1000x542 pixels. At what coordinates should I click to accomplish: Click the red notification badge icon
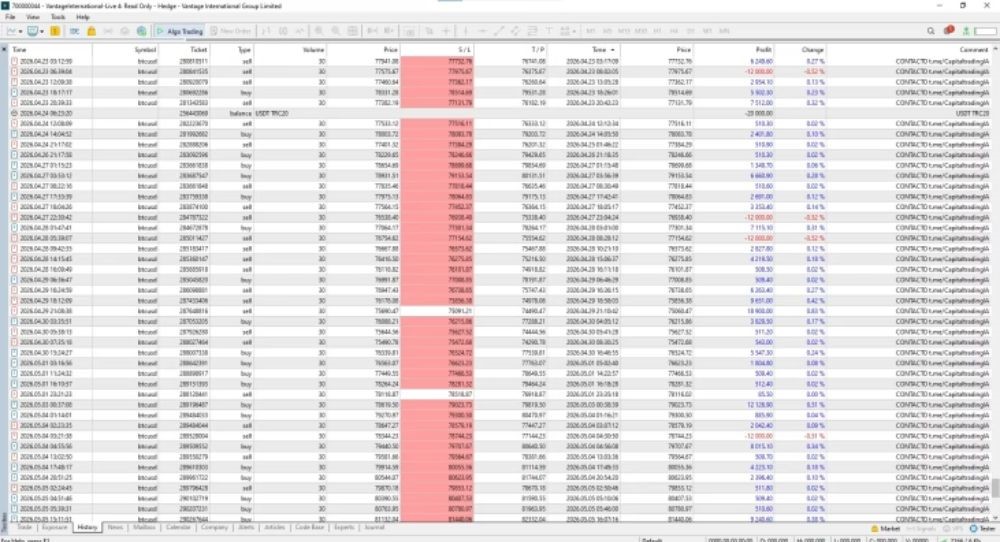pyautogui.click(x=949, y=30)
